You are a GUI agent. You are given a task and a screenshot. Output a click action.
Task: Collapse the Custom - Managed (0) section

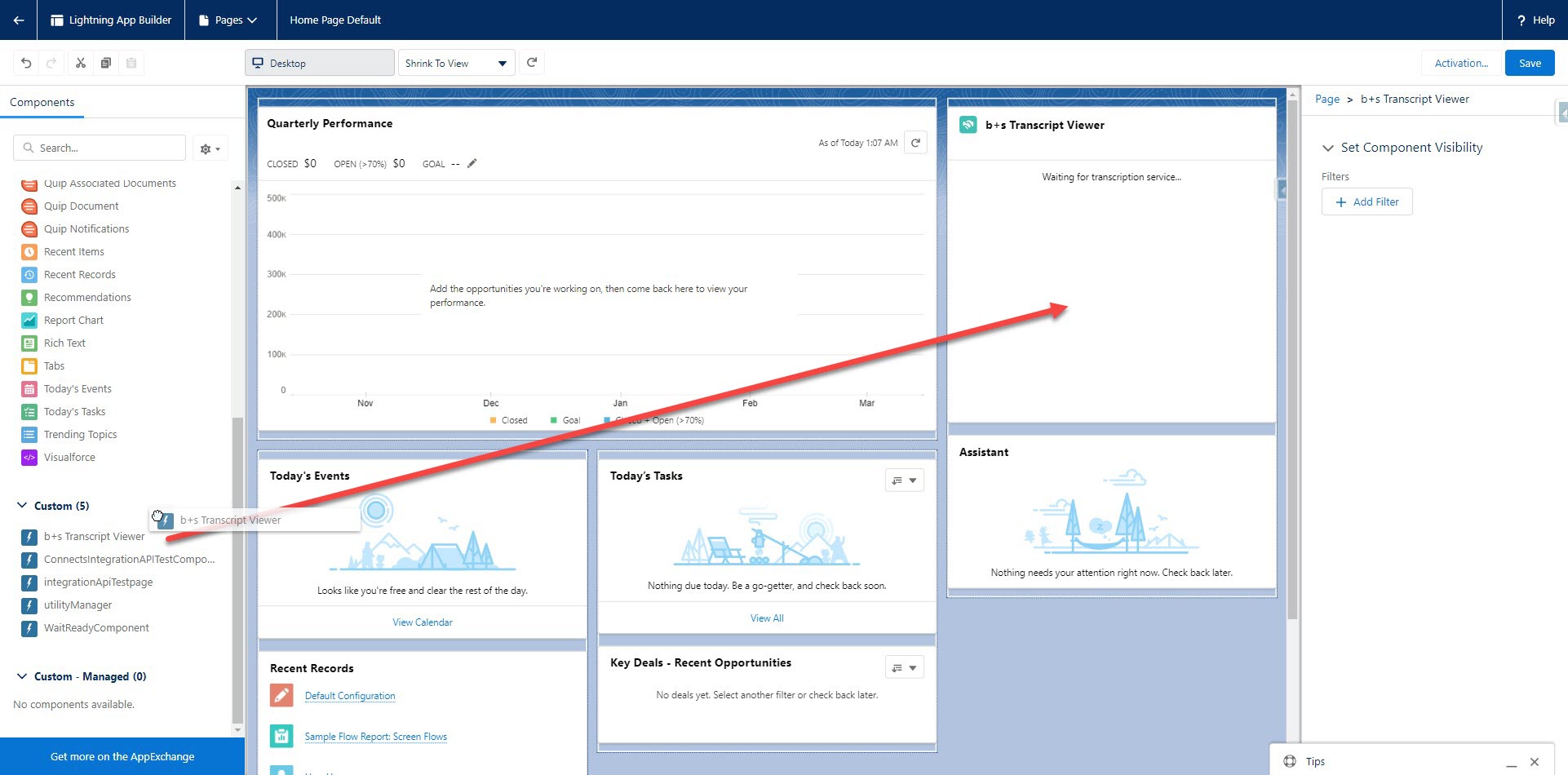[22, 676]
